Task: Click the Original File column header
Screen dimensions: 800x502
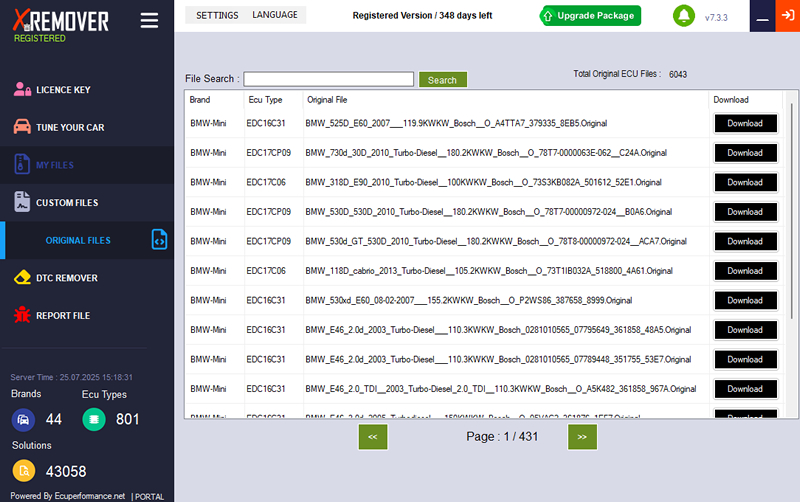Action: click(327, 100)
